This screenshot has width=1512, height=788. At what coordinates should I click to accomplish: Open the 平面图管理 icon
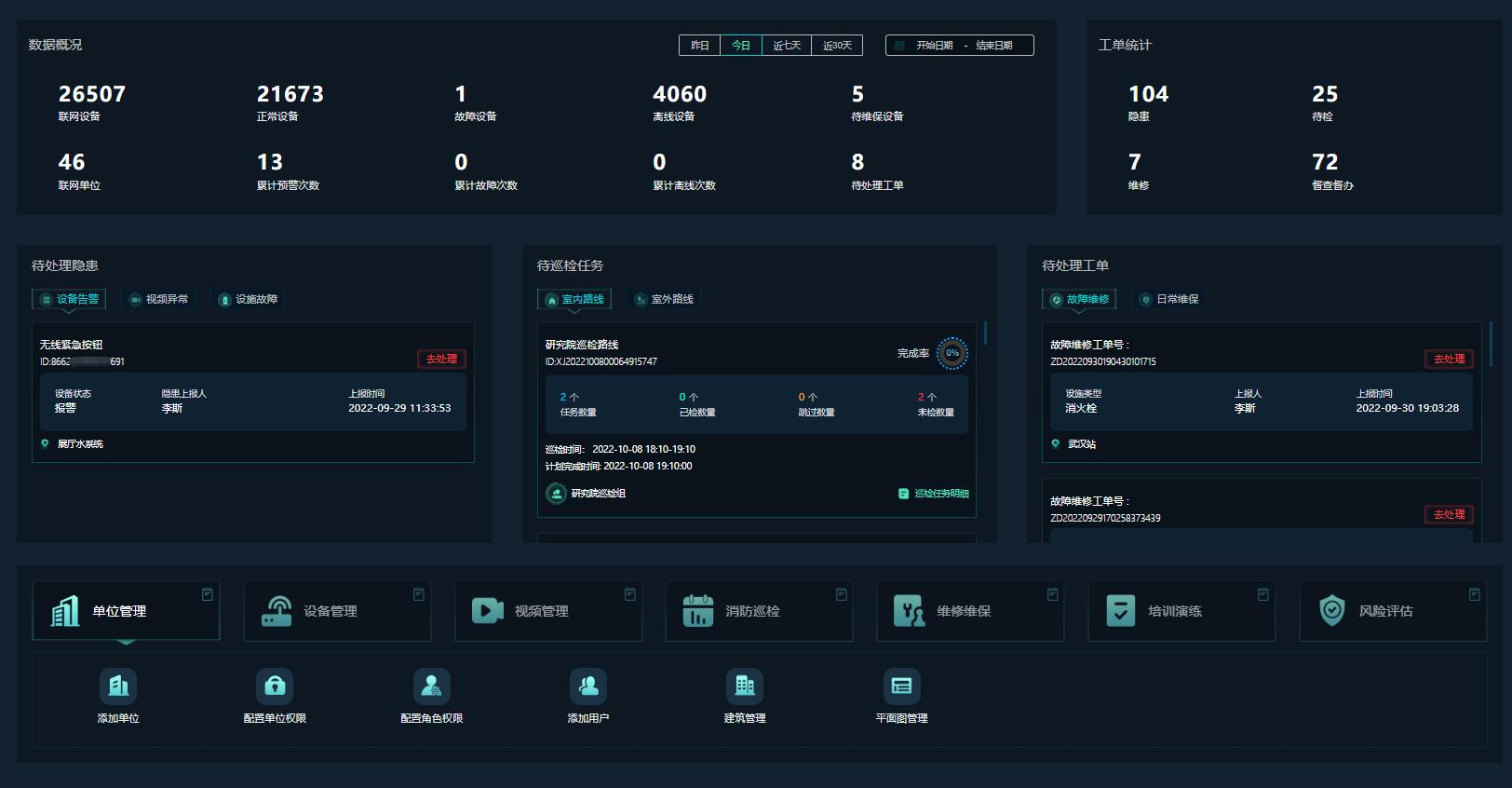[x=901, y=686]
